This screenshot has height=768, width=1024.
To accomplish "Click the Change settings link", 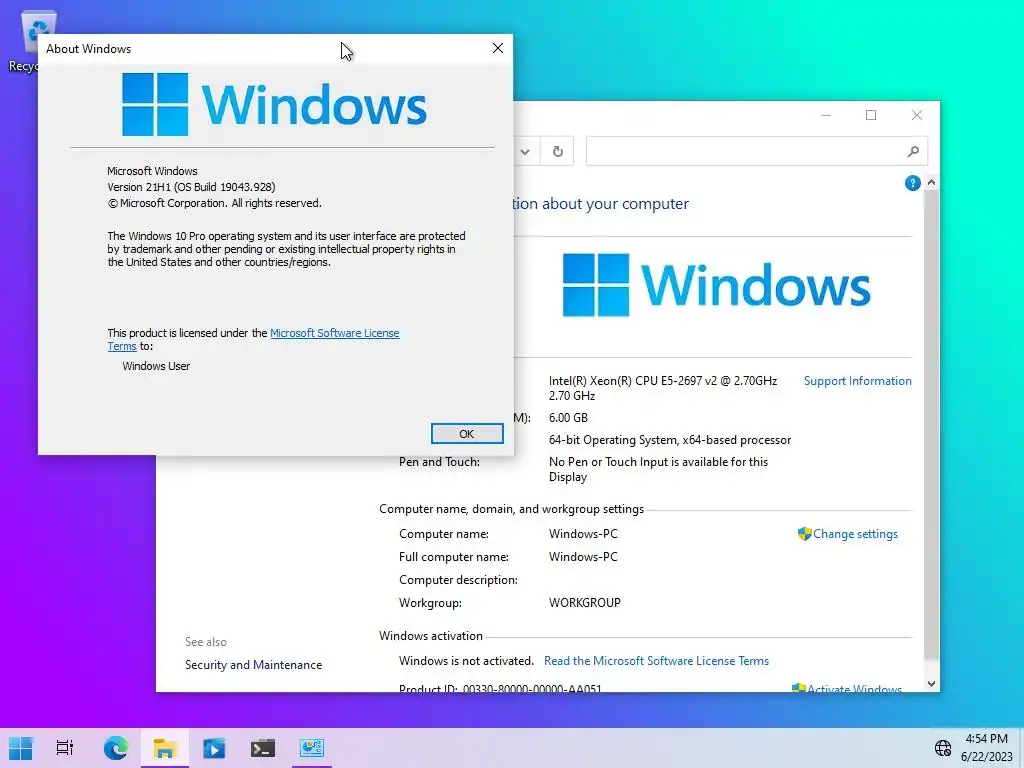I will (x=855, y=534).
